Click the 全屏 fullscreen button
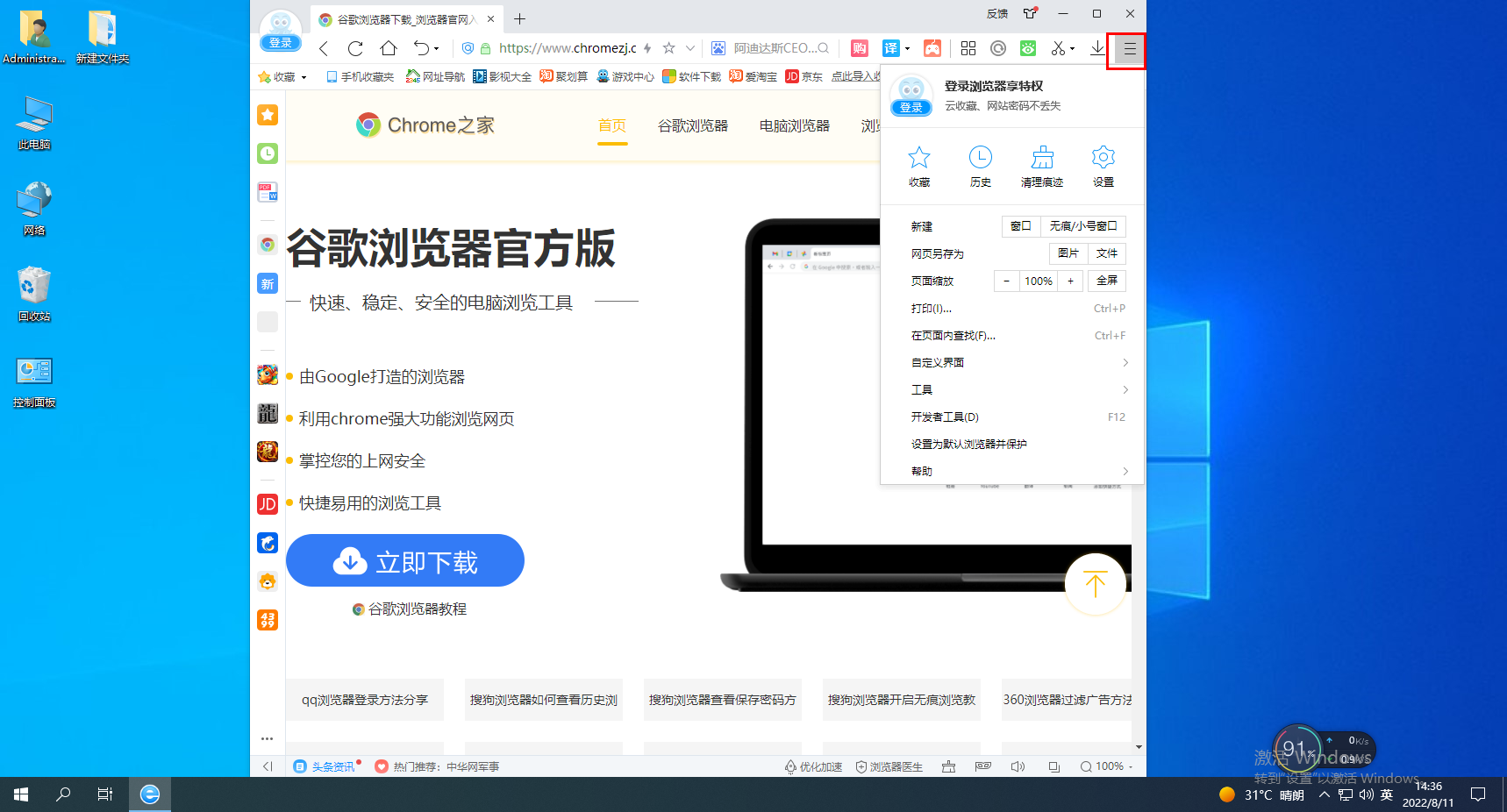This screenshot has width=1507, height=812. tap(1107, 281)
